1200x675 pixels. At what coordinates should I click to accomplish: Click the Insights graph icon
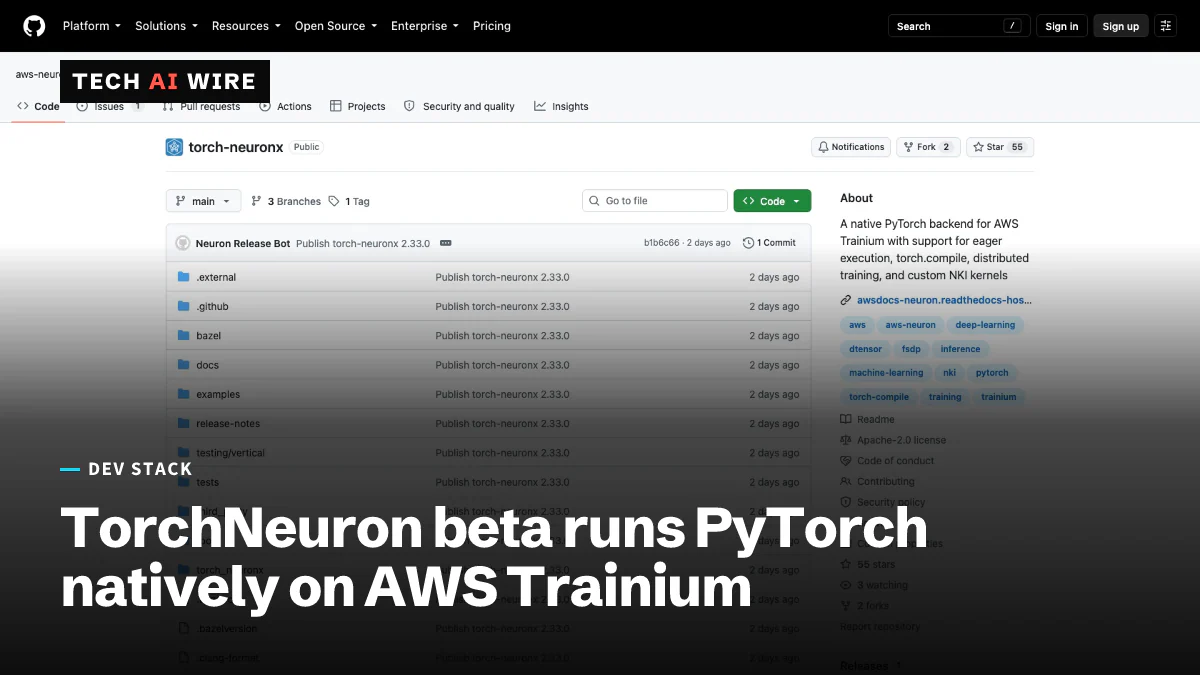coord(540,106)
